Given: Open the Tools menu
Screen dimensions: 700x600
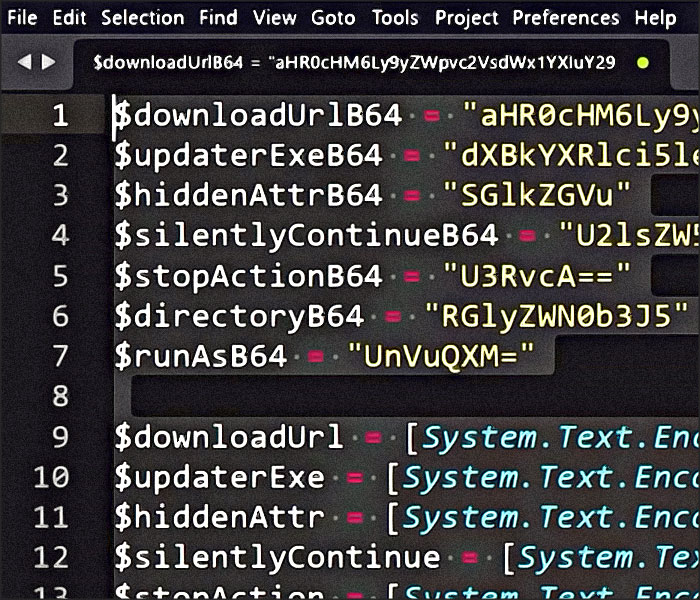Looking at the screenshot, I should [395, 18].
